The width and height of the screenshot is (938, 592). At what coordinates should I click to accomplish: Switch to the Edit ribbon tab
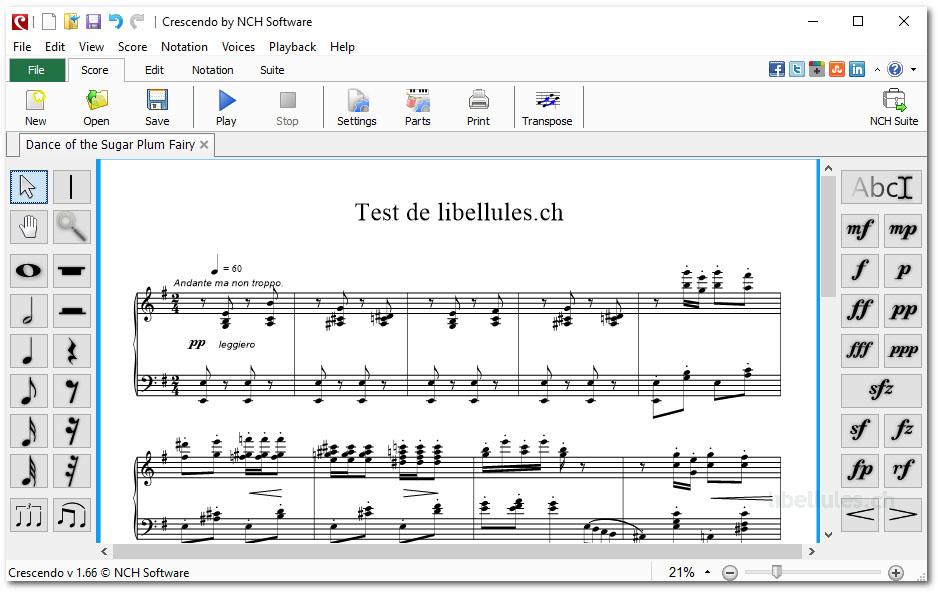coord(154,70)
